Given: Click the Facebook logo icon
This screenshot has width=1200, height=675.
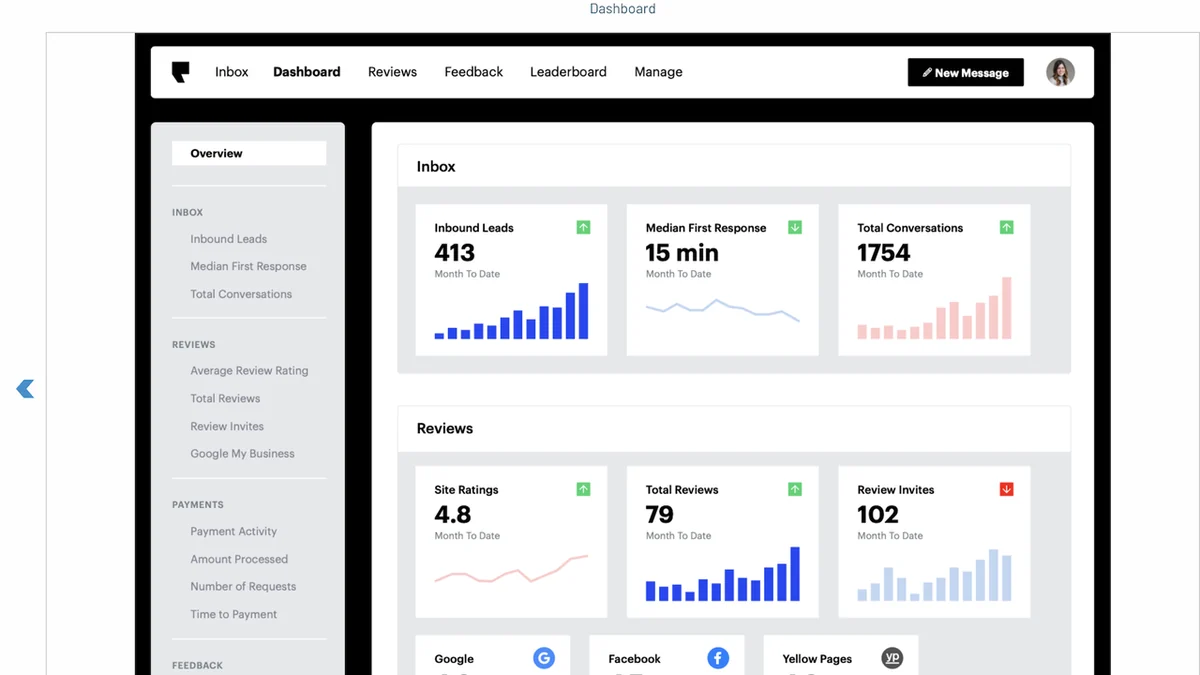Looking at the screenshot, I should (x=718, y=658).
